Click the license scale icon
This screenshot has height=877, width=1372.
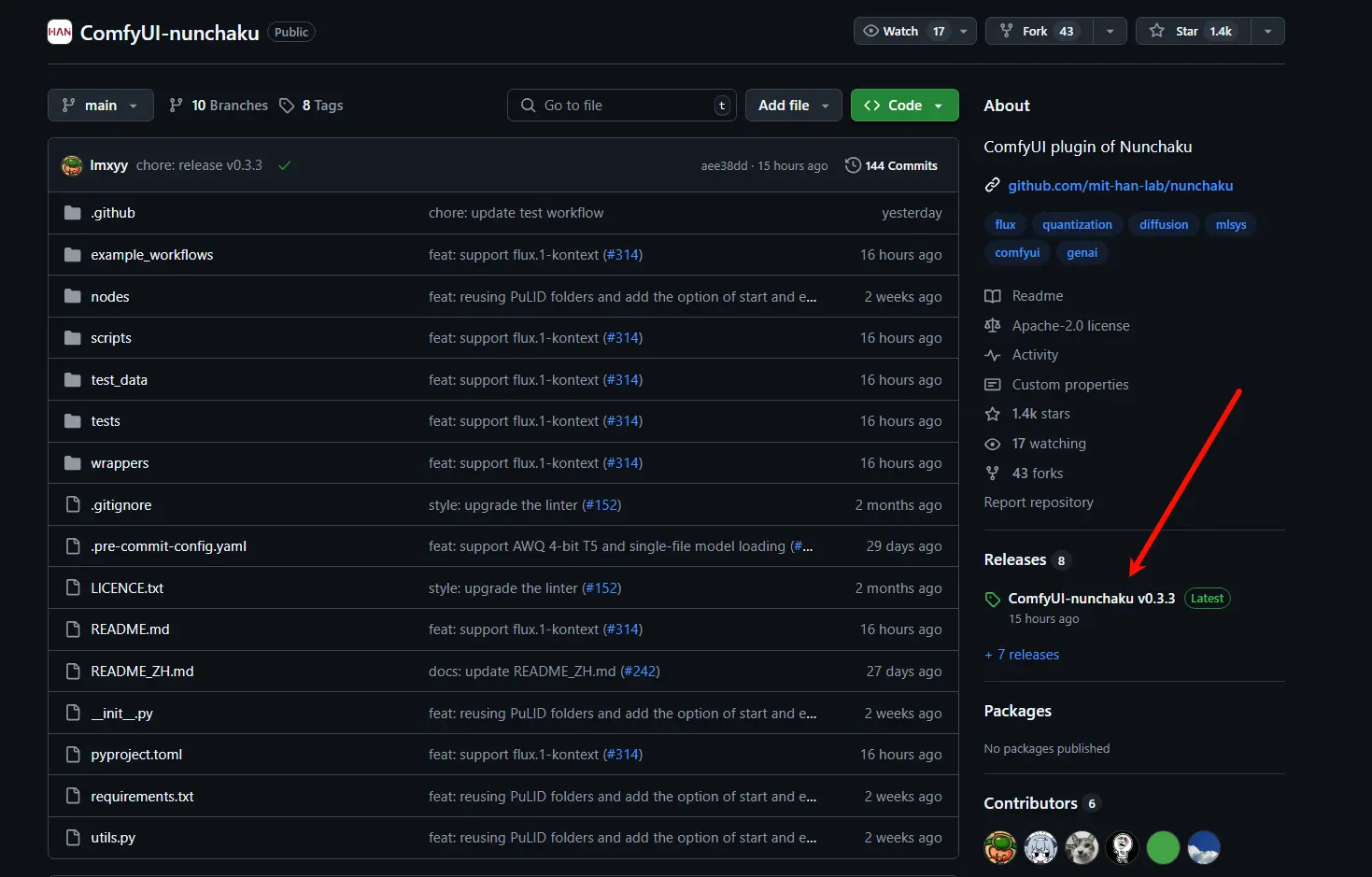pyautogui.click(x=992, y=325)
